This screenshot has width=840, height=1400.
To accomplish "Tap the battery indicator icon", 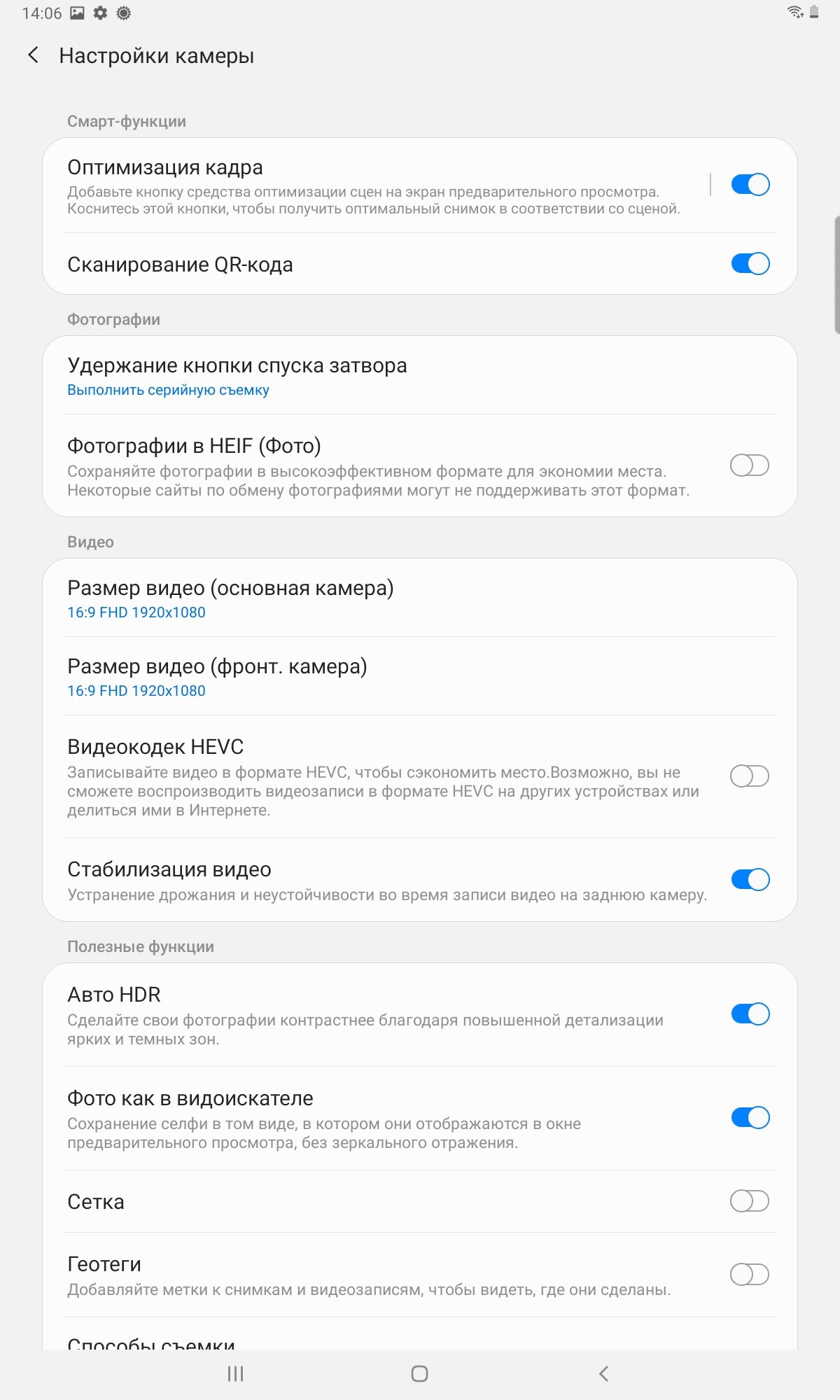I will pyautogui.click(x=814, y=12).
